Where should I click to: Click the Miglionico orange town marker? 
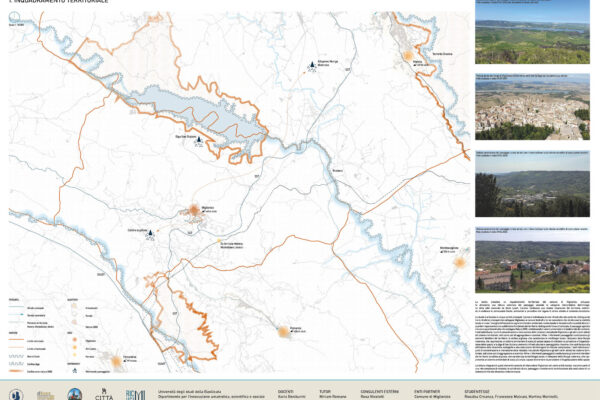[194, 210]
